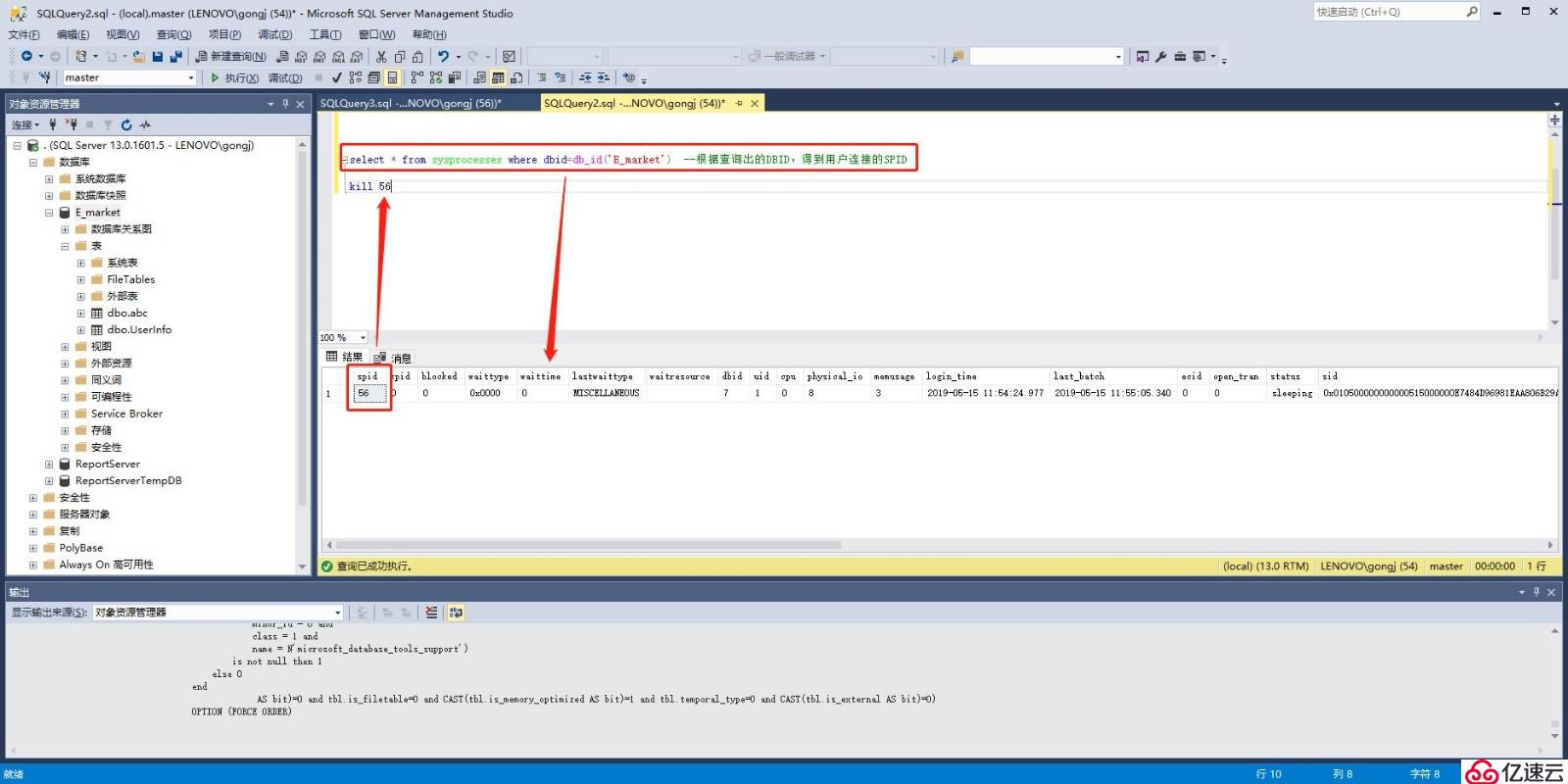Click the uncomment selected lines icon
The image size is (1568, 784).
click(560, 77)
